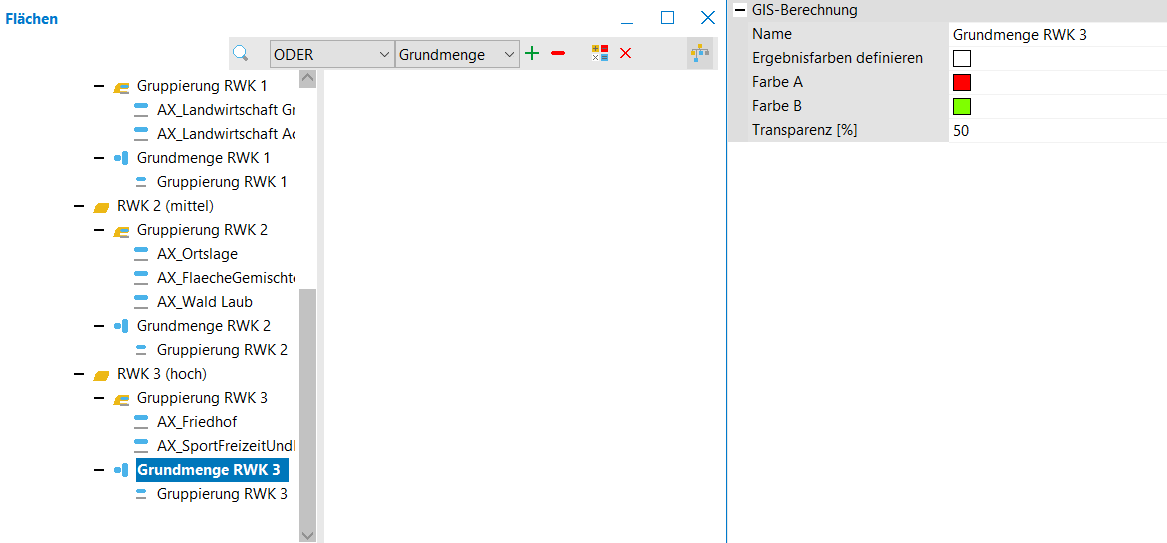Click the red minus remove icon
Screen dimensions: 1167x543
pyautogui.click(x=558, y=54)
